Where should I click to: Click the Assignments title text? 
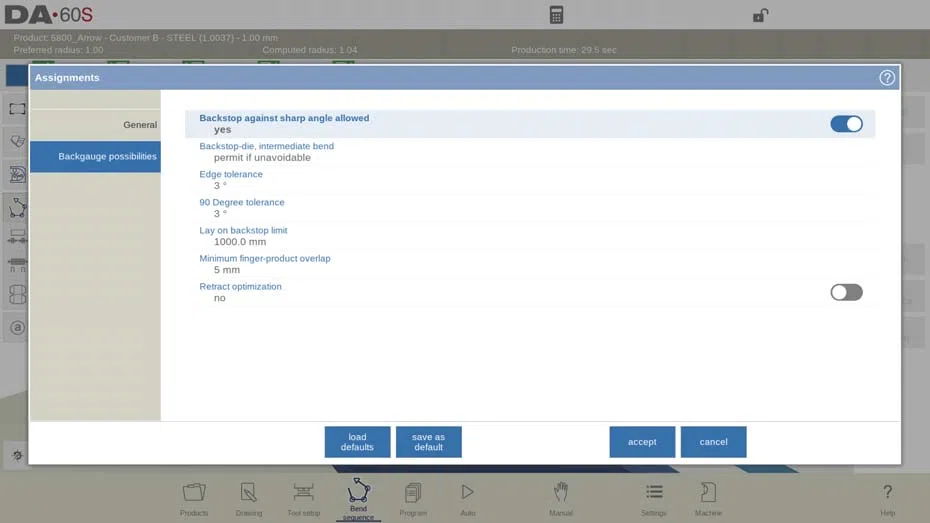coord(67,78)
